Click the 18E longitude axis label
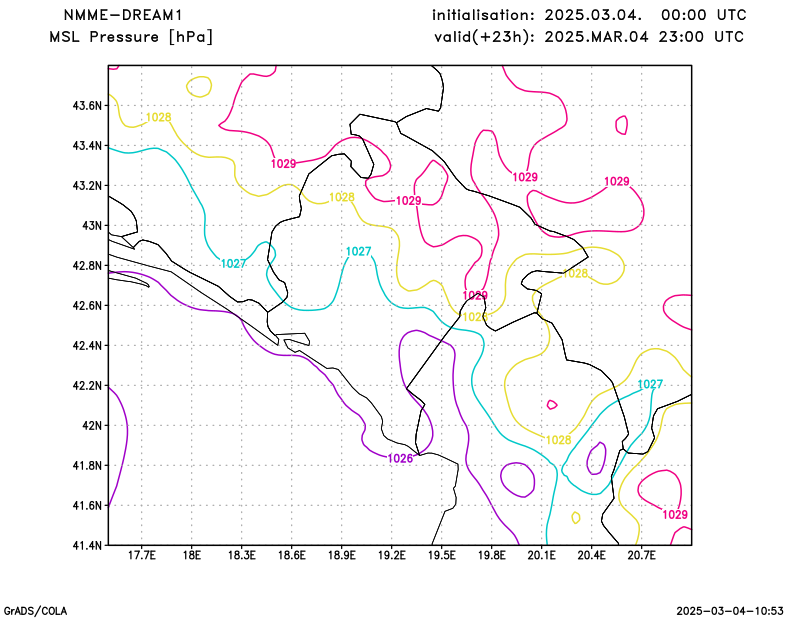This screenshot has width=800, height=618. (x=191, y=555)
